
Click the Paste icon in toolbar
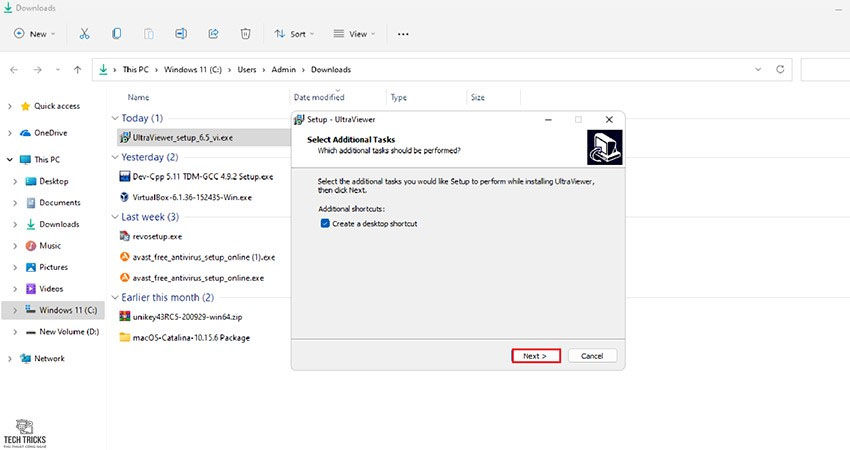click(149, 34)
